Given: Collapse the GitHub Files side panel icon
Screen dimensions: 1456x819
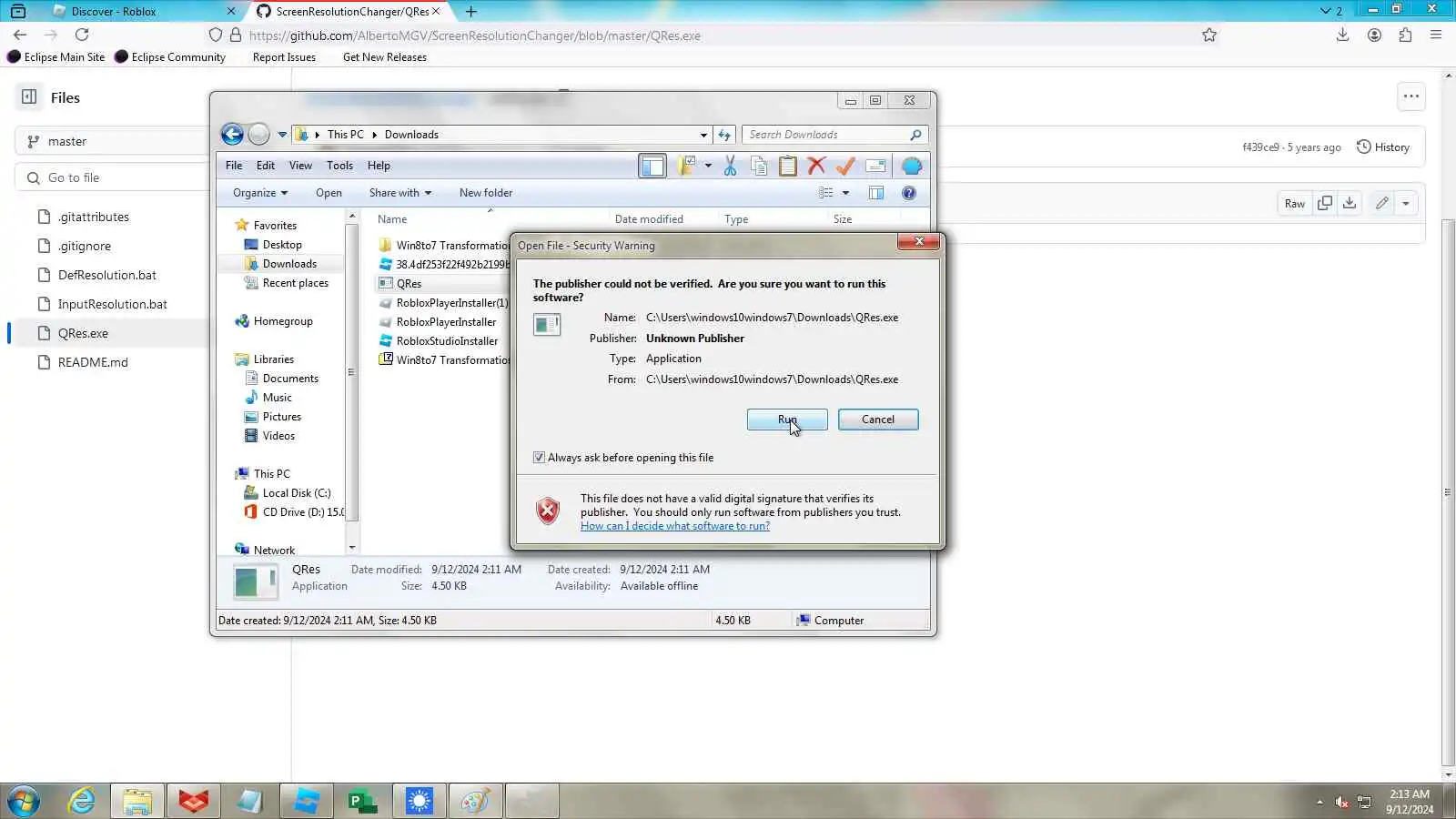Looking at the screenshot, I should [29, 97].
